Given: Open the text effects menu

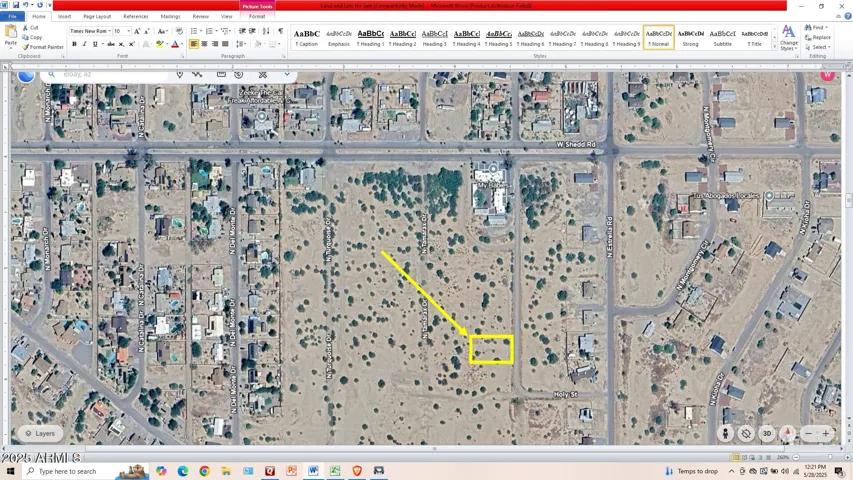Looking at the screenshot, I should [146, 44].
